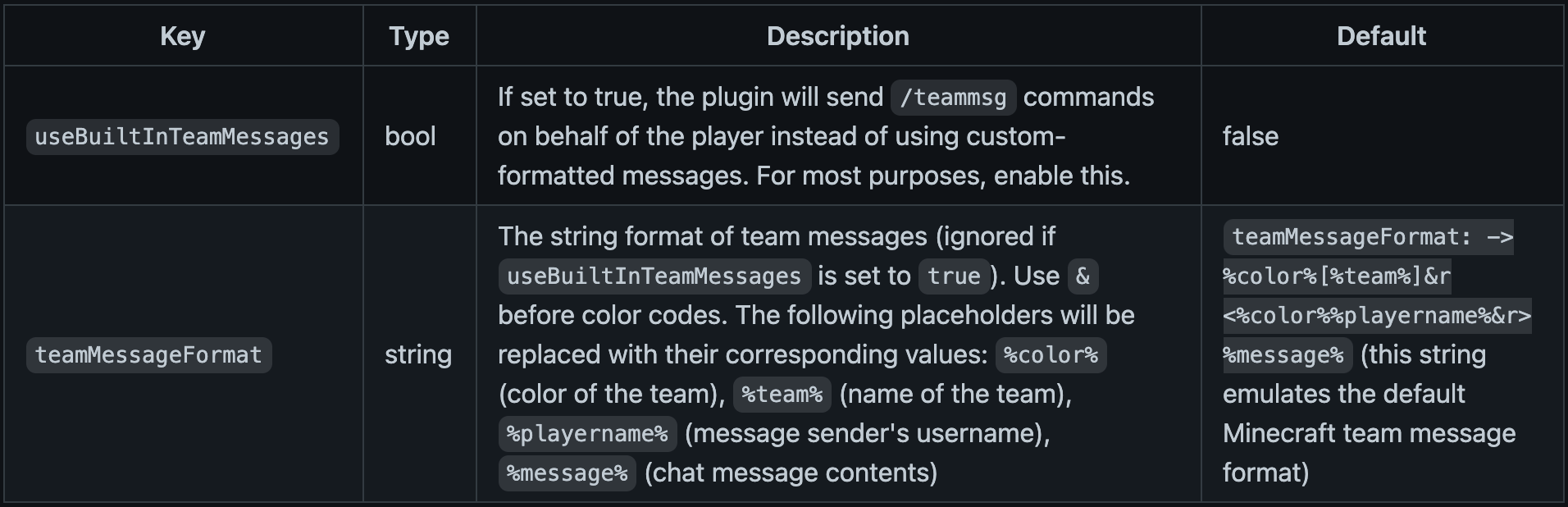
Task: Select the false default value
Action: 1250,136
